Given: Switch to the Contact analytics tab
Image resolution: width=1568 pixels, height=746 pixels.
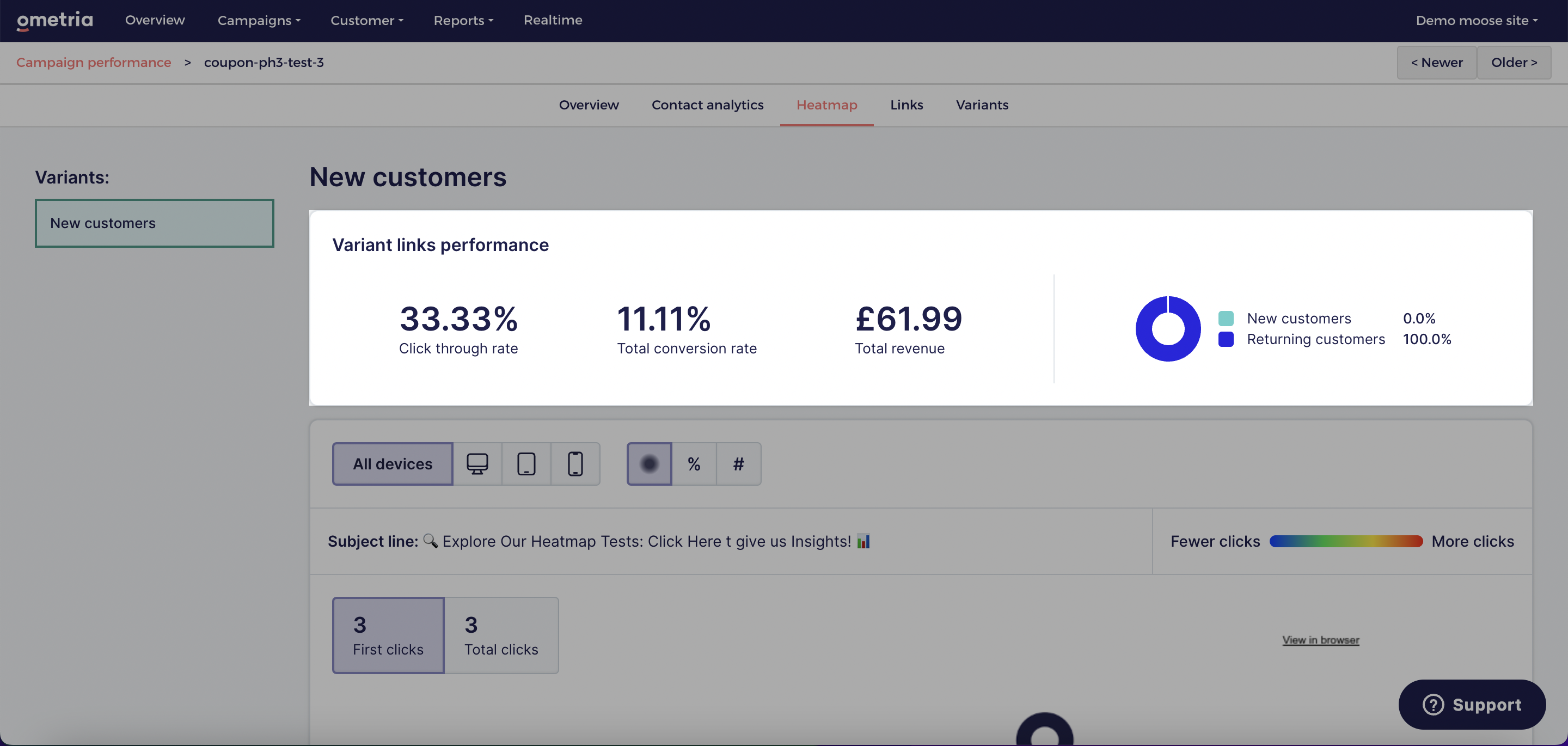Looking at the screenshot, I should [x=707, y=105].
